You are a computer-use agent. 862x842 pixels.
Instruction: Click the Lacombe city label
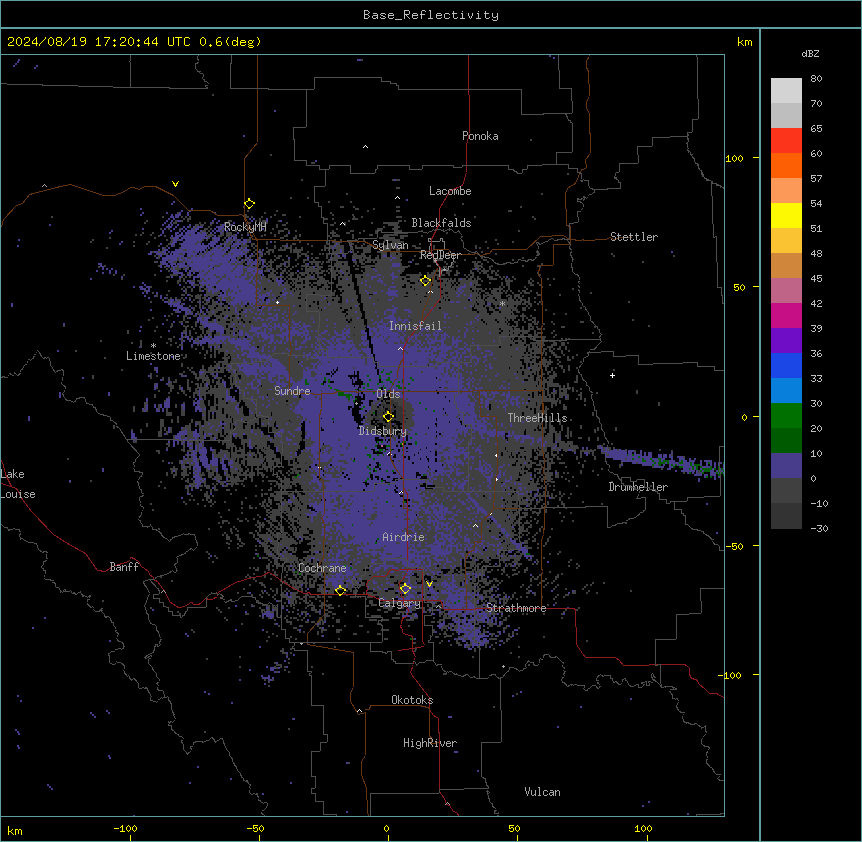coord(450,191)
